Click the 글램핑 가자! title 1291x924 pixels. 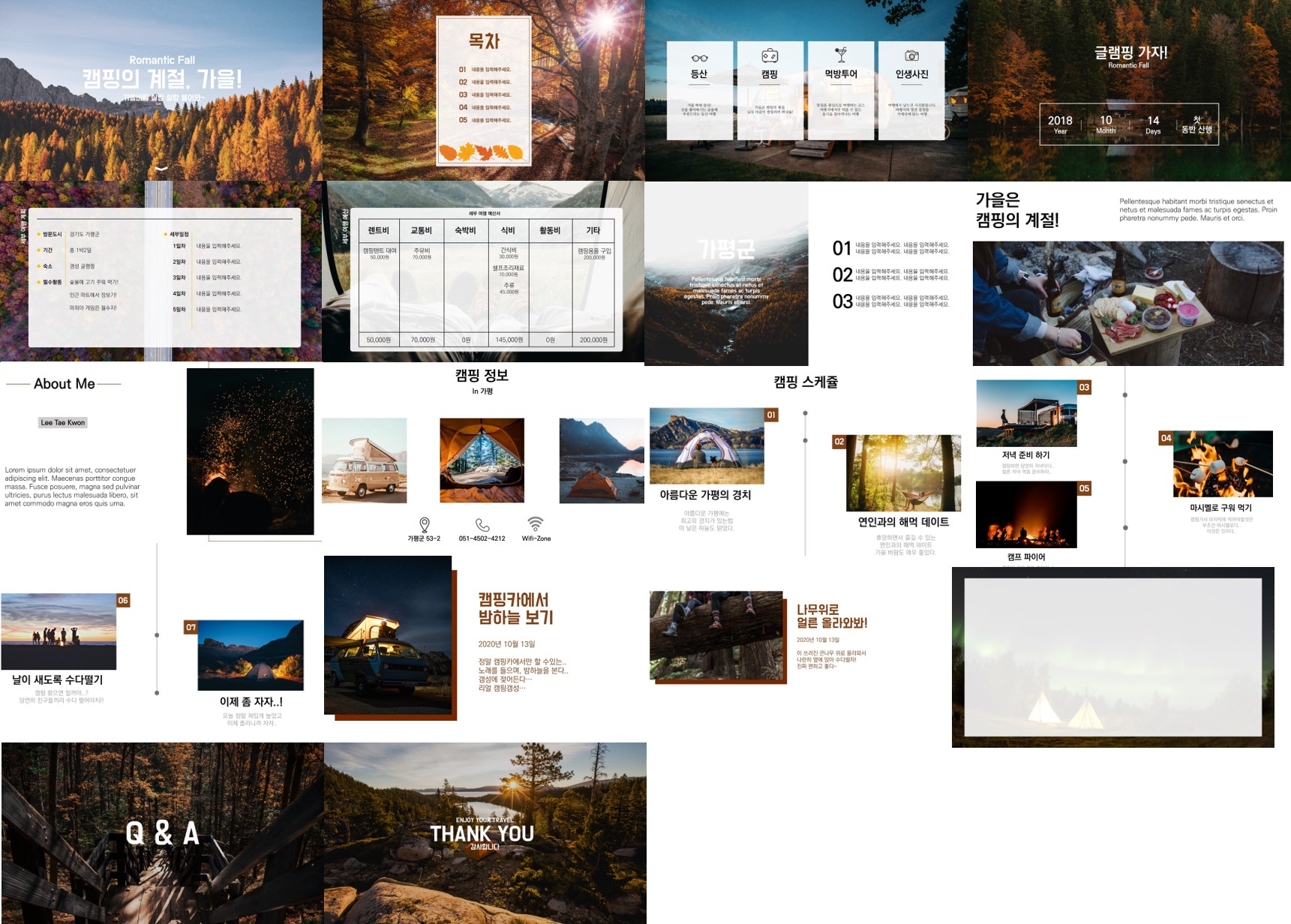(1130, 52)
